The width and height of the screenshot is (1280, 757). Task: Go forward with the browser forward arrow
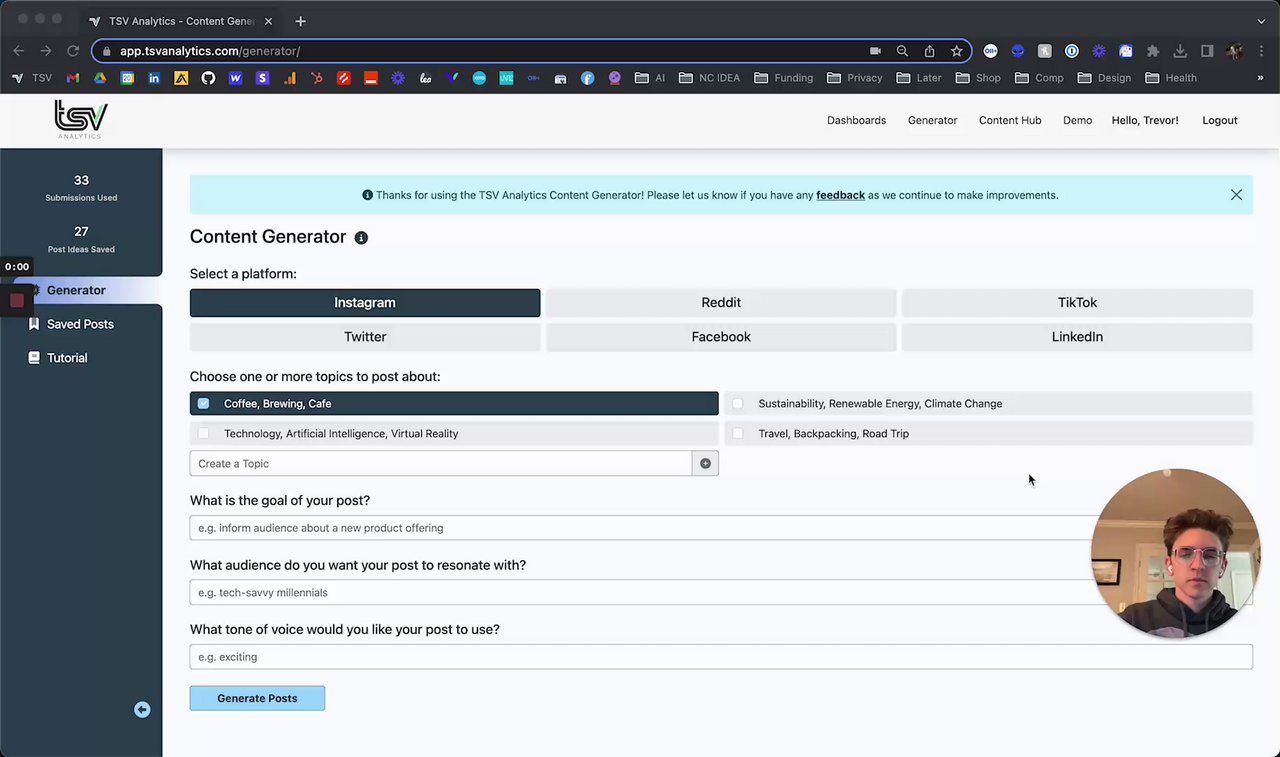pyautogui.click(x=45, y=51)
